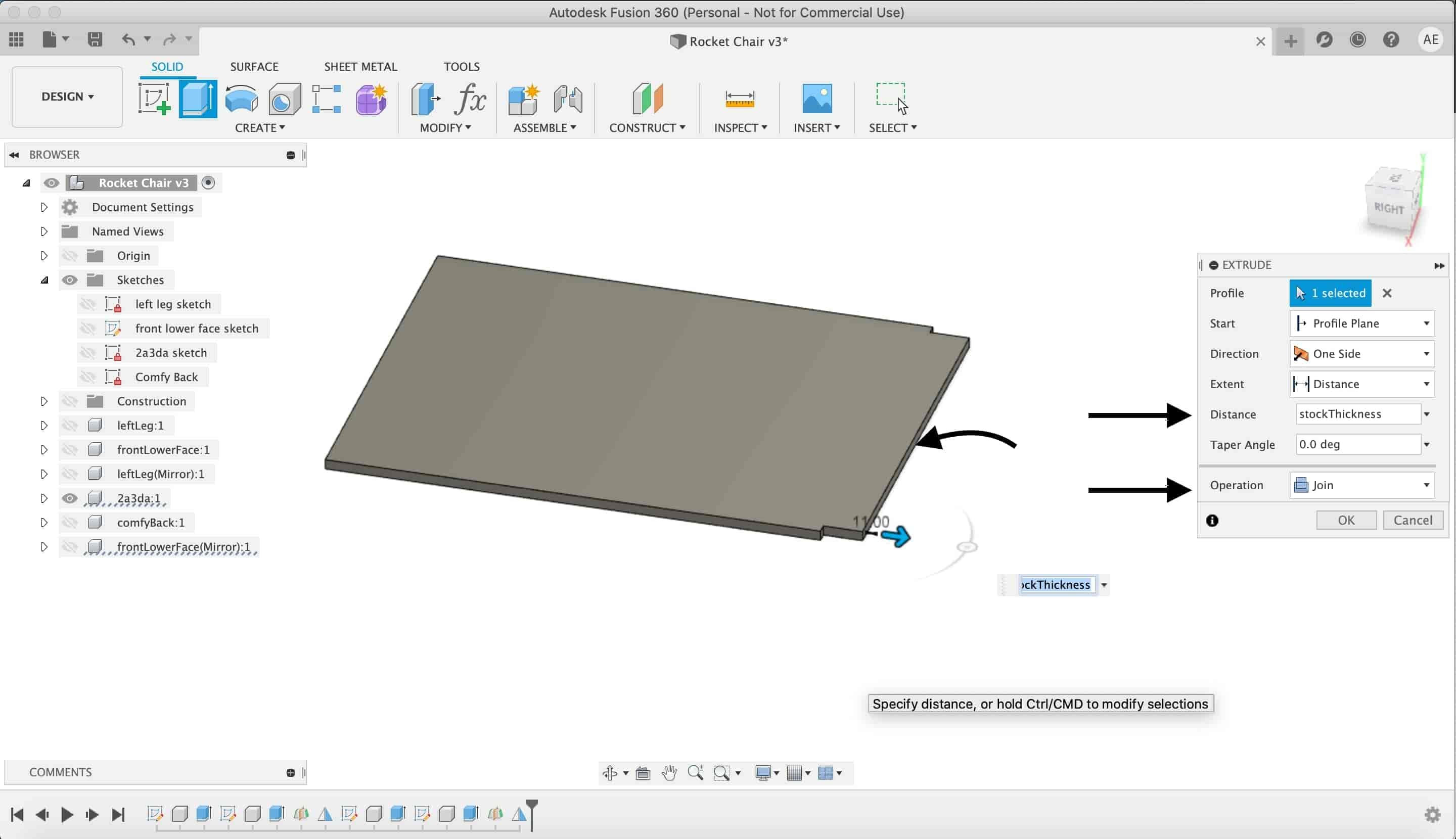Open the CREATE menu
Screen dimensions: 1456x839
[260, 127]
